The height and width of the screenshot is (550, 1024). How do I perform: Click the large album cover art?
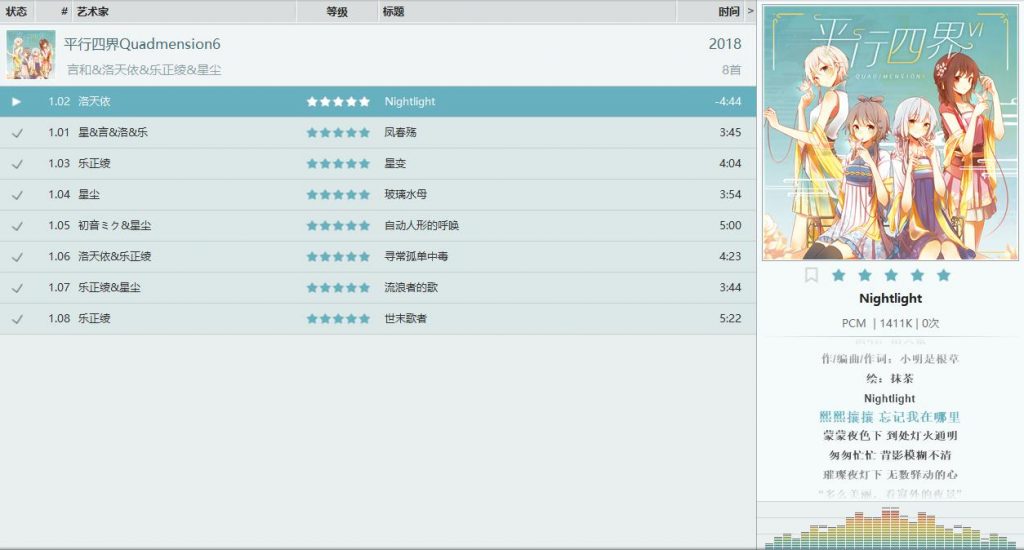pos(890,133)
